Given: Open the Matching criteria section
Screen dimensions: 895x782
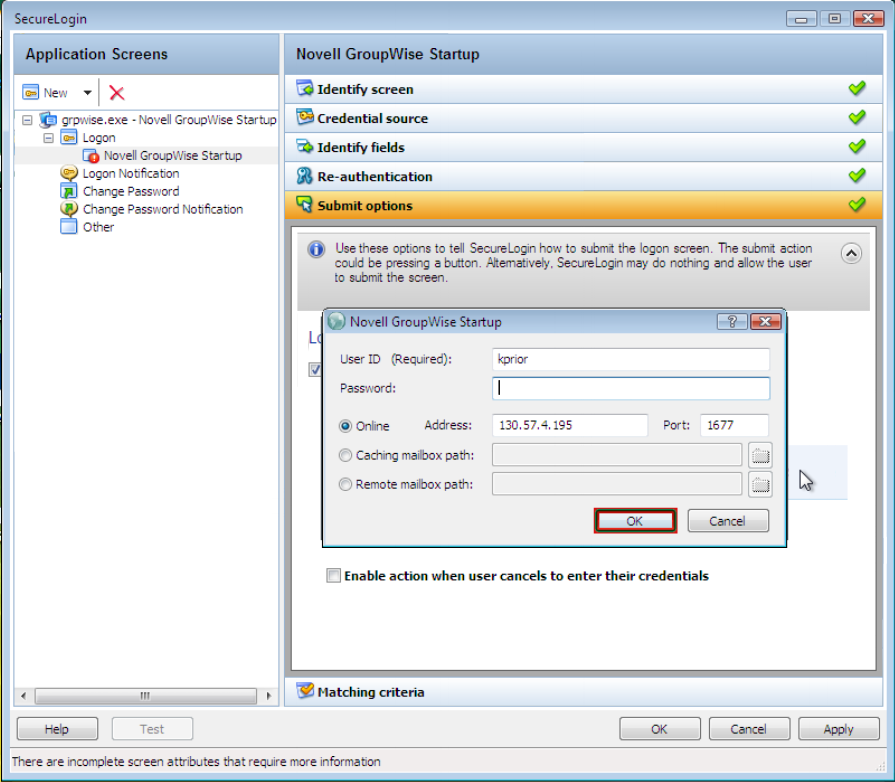Looking at the screenshot, I should [x=583, y=692].
